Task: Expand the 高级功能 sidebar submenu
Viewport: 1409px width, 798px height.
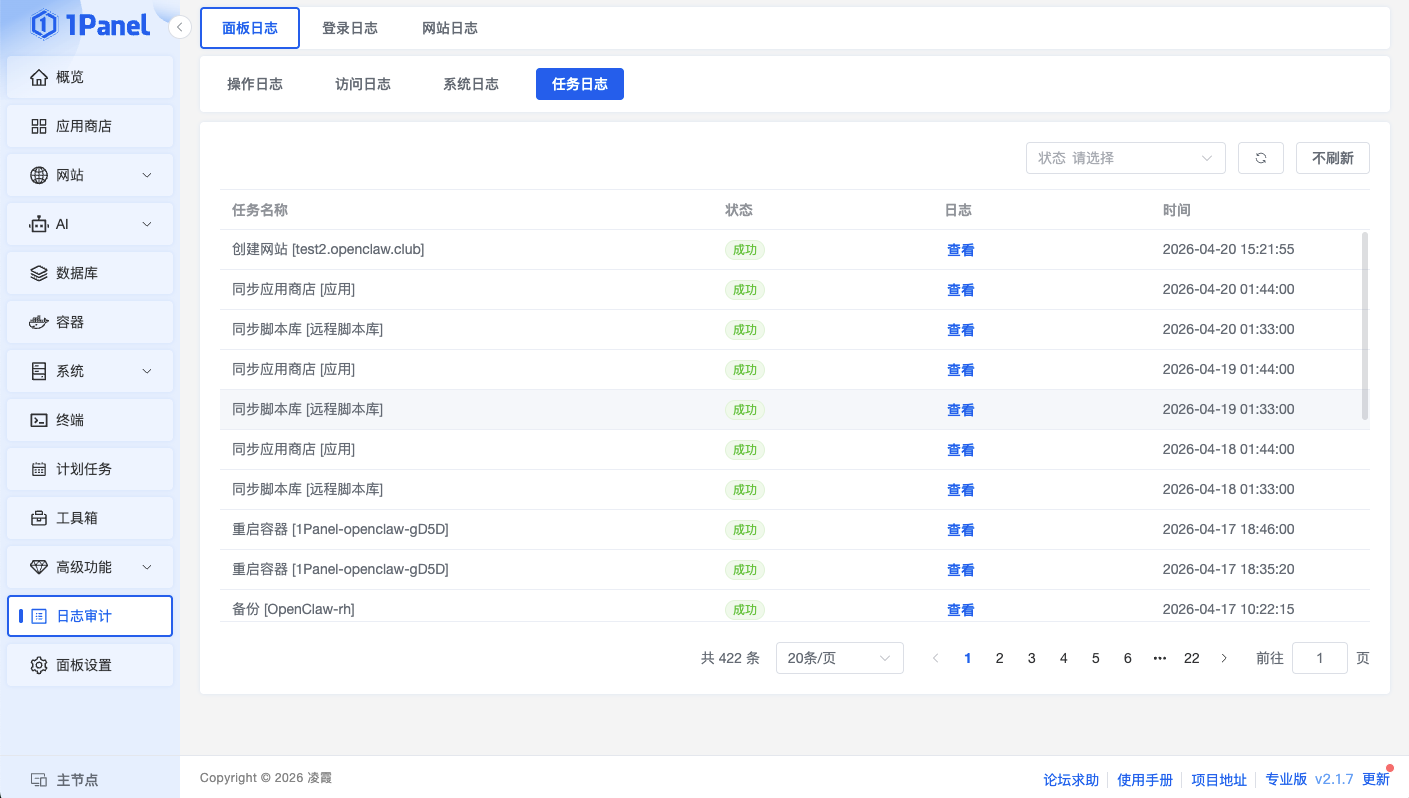Action: click(147, 567)
